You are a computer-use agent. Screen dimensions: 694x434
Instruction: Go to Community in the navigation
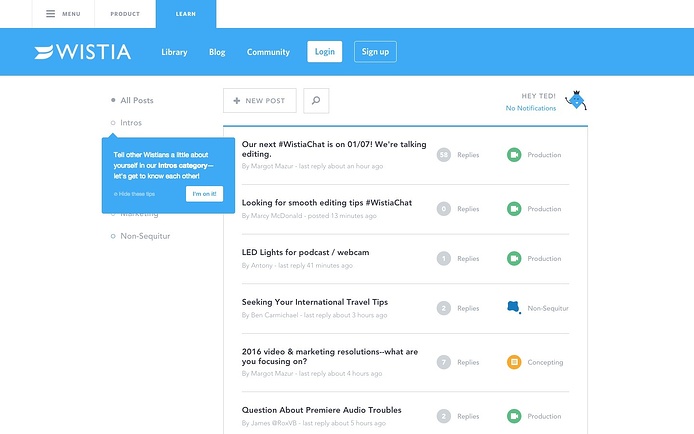(268, 52)
